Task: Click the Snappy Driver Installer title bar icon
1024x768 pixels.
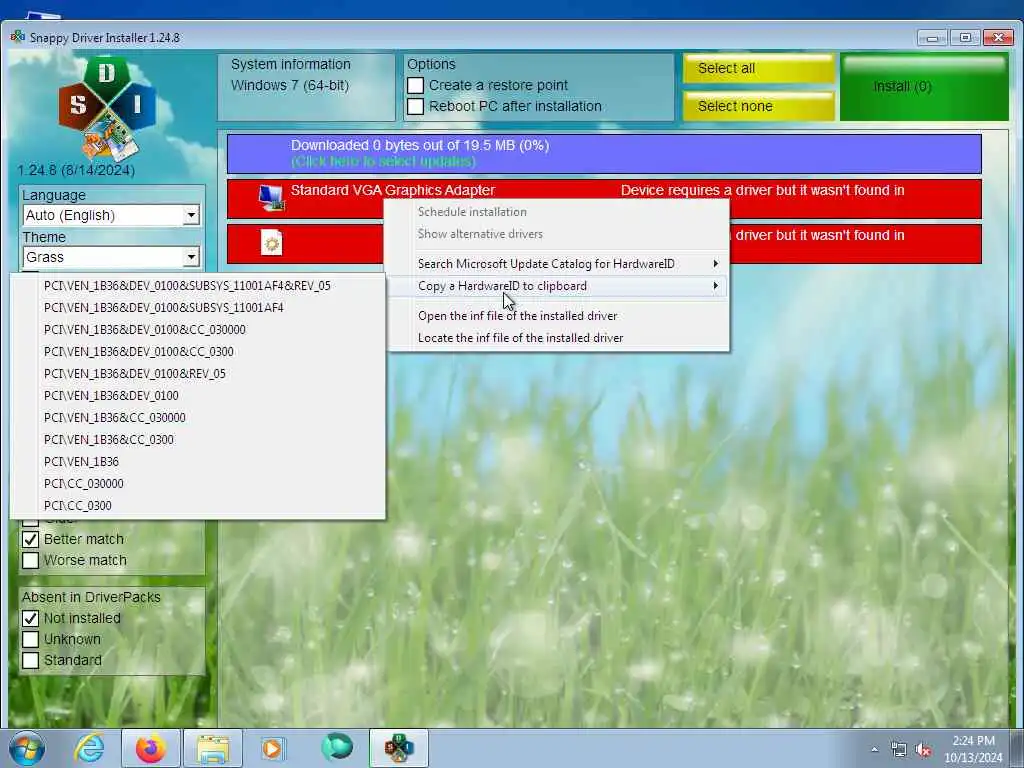Action: 18,37
